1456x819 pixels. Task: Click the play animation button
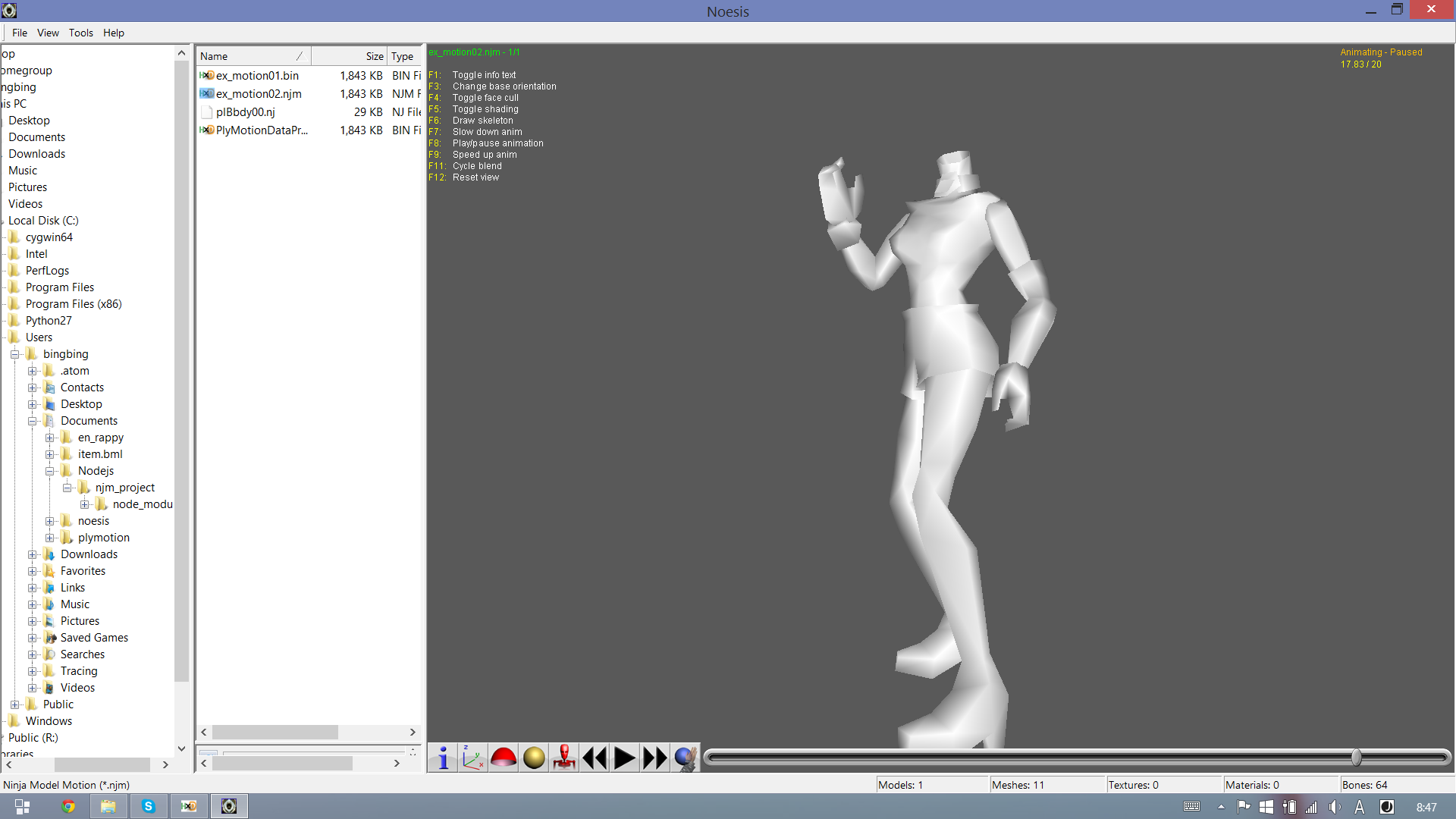click(x=625, y=758)
